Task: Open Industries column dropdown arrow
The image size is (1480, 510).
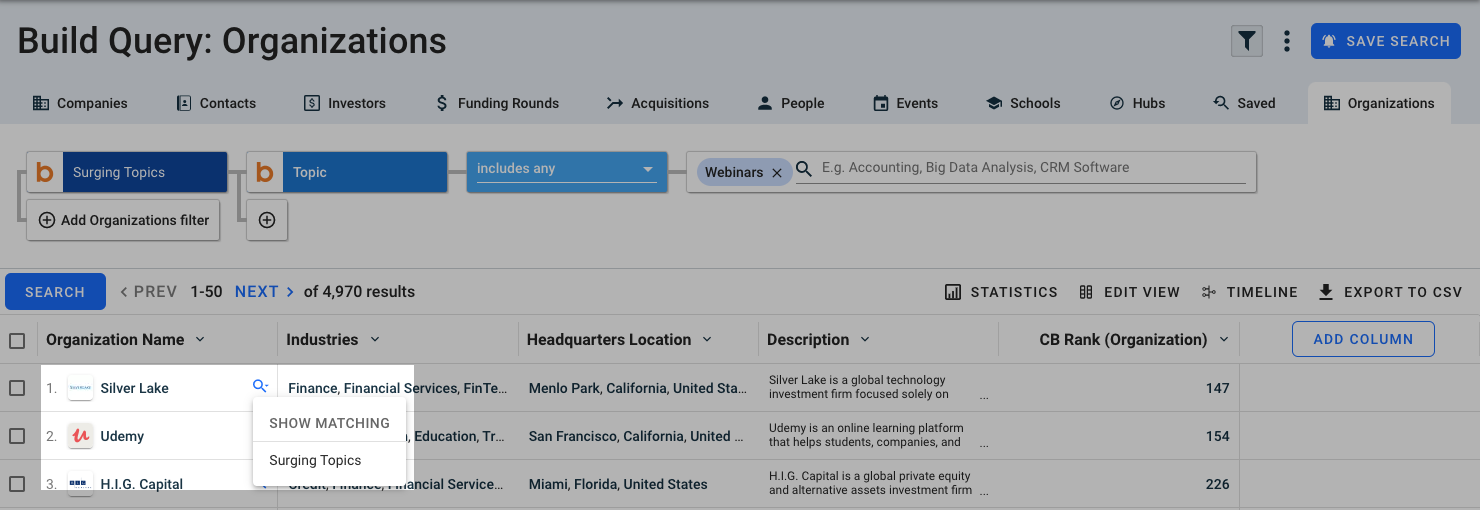Action: coord(375,340)
